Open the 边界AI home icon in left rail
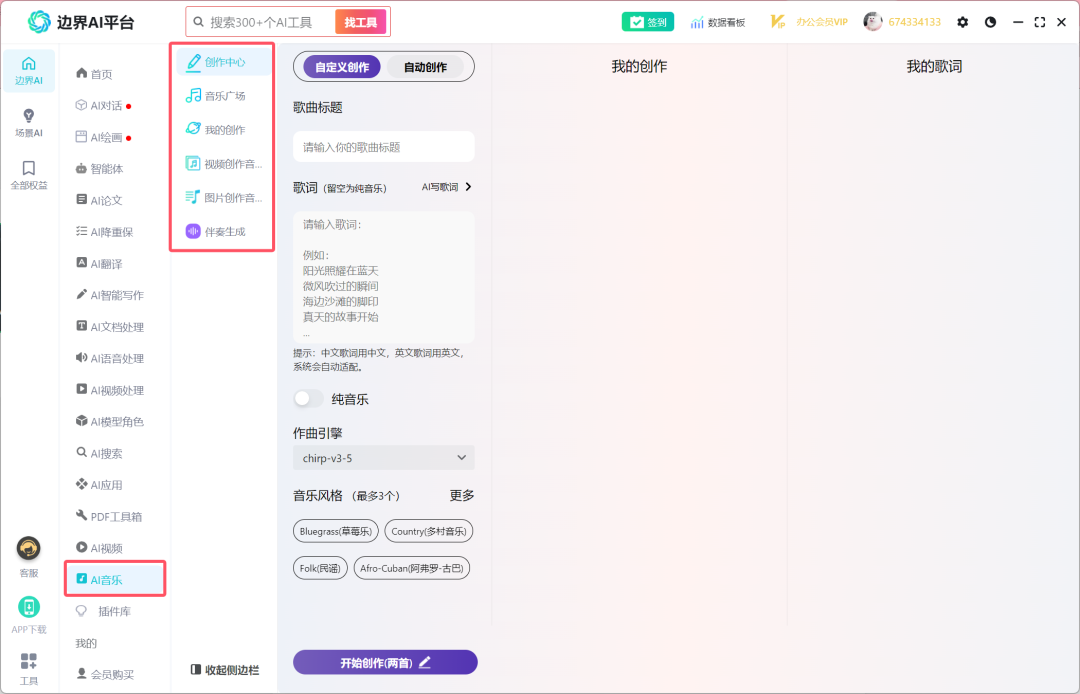 tap(28, 71)
